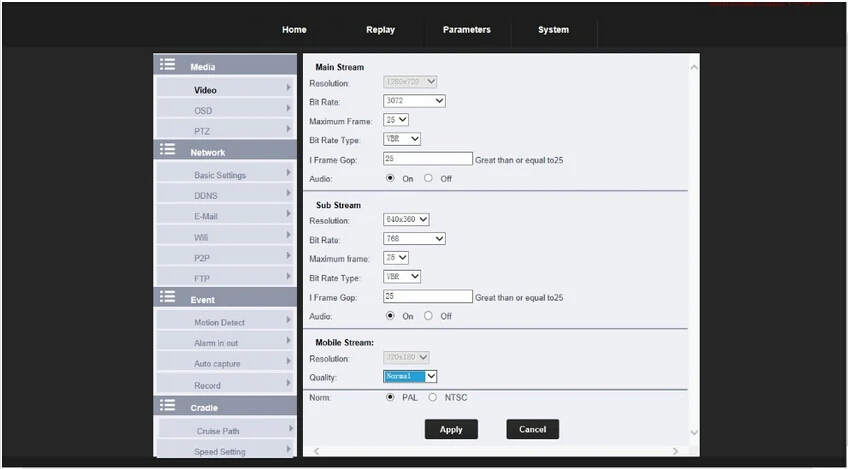This screenshot has width=848, height=469.
Task: Open Mobile Stream Resolution 320x180 dropdown
Action: (x=406, y=357)
